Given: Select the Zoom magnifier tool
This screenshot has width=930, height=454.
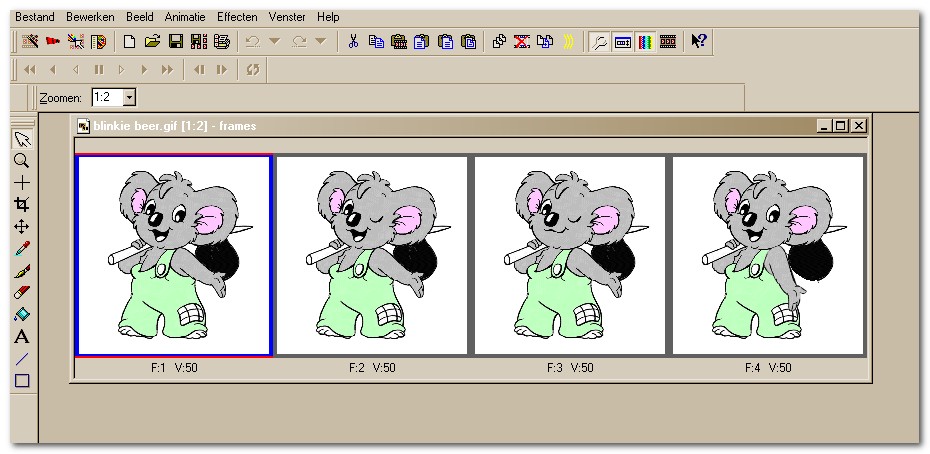Looking at the screenshot, I should tap(22, 161).
